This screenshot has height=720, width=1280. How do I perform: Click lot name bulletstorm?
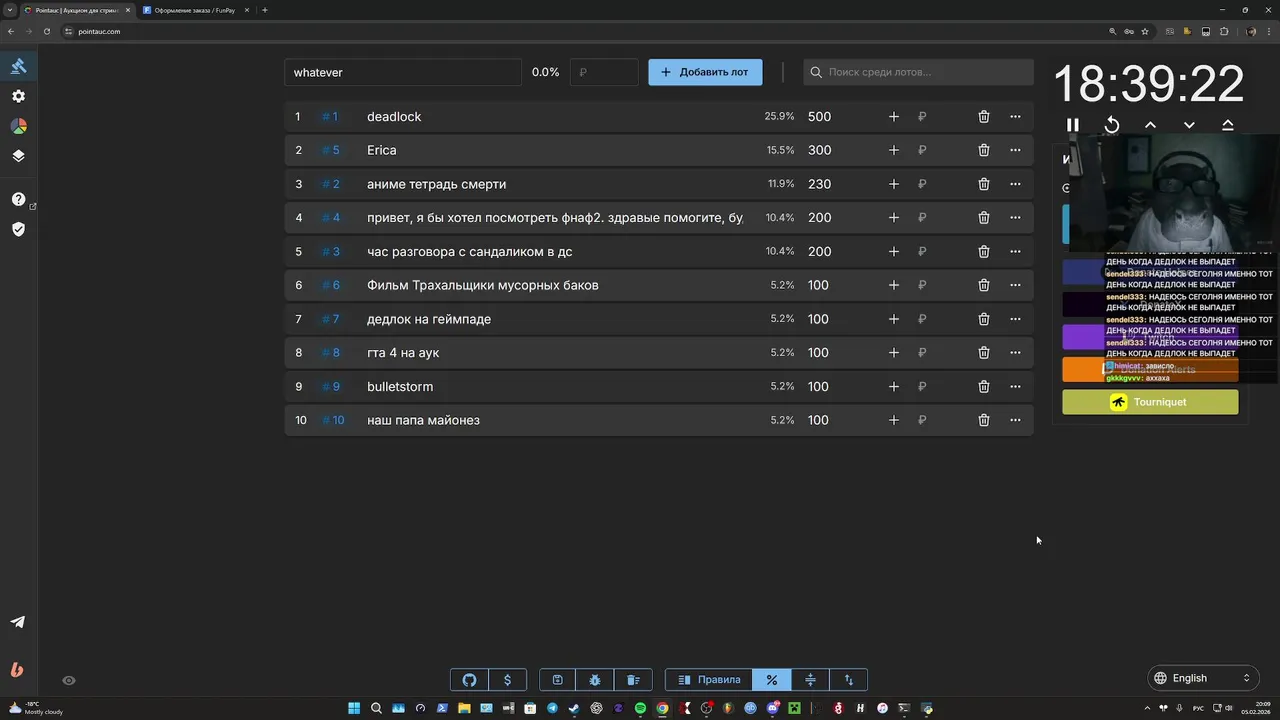(x=400, y=387)
